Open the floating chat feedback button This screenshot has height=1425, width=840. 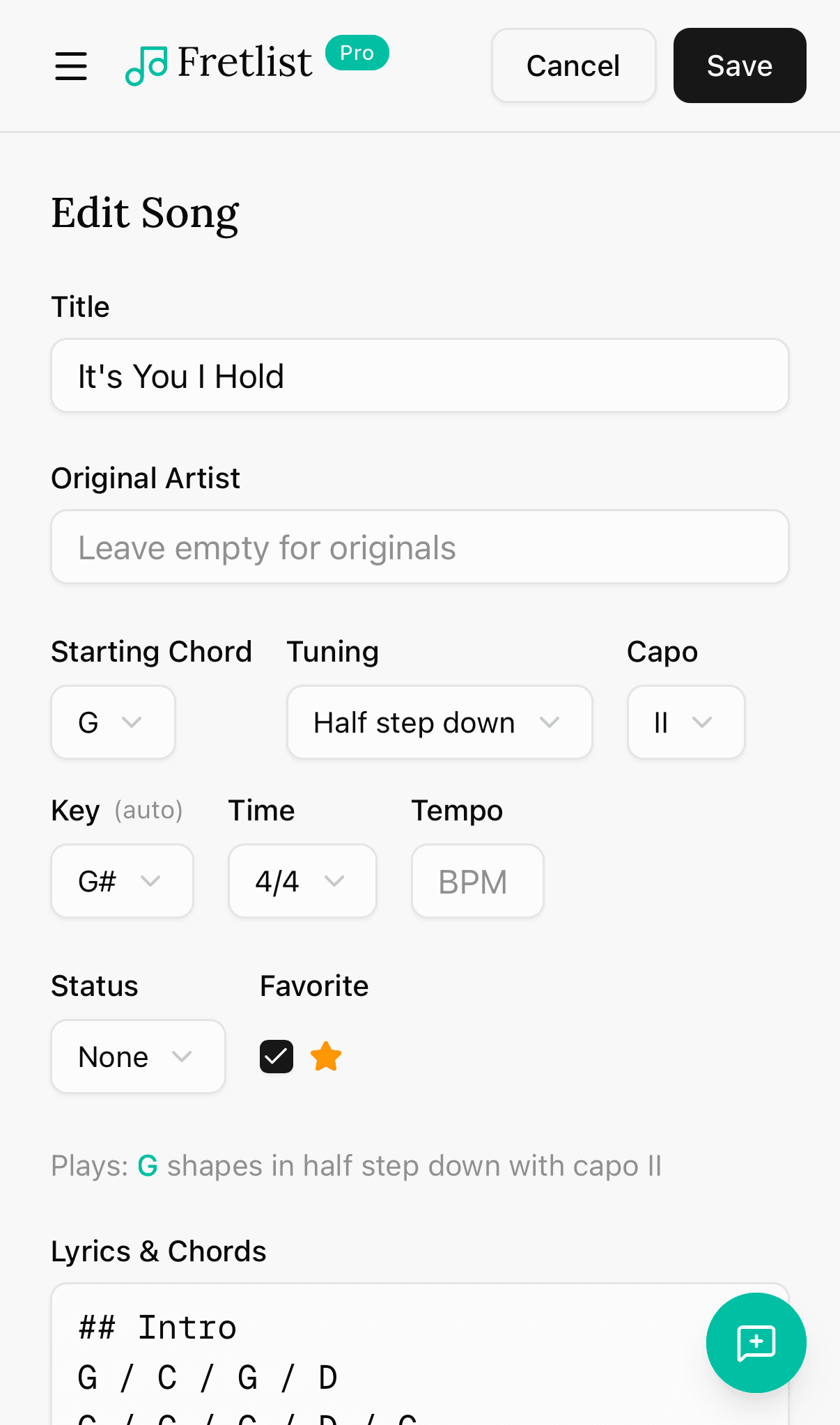756,1343
